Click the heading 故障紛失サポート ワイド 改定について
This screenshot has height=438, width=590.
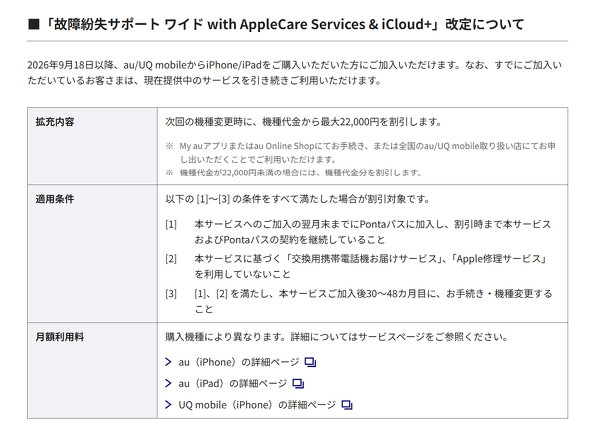click(276, 24)
